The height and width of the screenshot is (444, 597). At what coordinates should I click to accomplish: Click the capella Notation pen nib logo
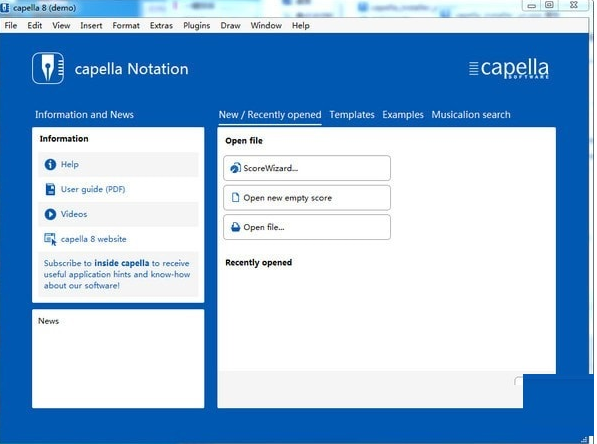(48, 68)
